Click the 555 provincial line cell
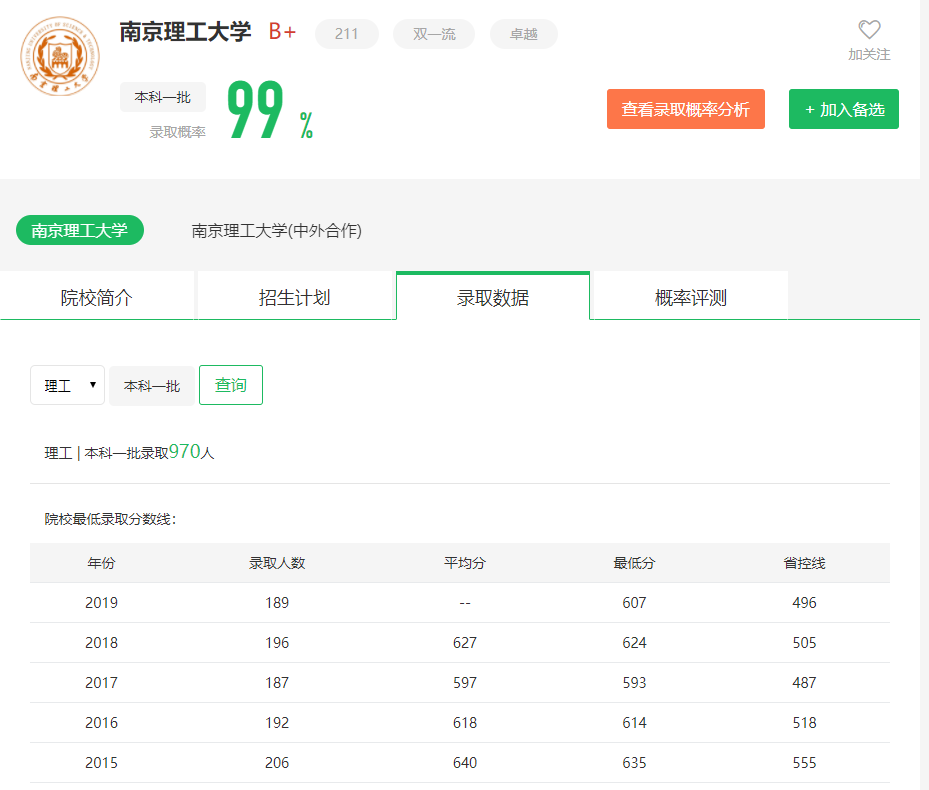929x790 pixels. 805,763
